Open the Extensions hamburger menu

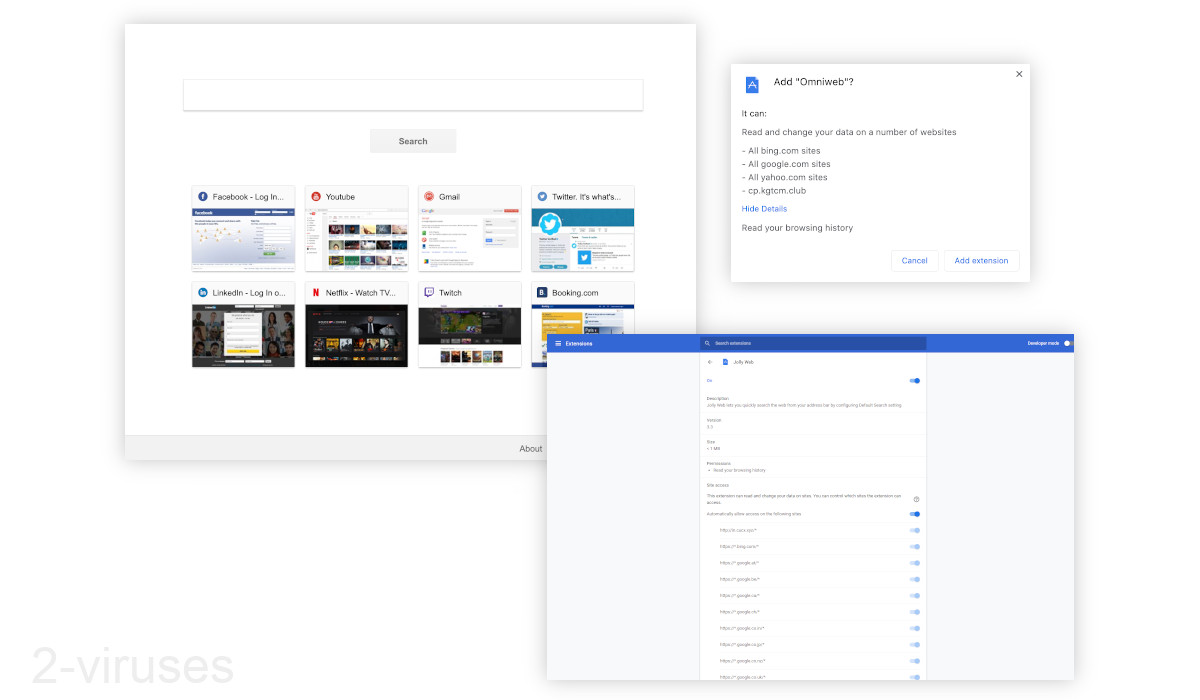click(x=558, y=343)
